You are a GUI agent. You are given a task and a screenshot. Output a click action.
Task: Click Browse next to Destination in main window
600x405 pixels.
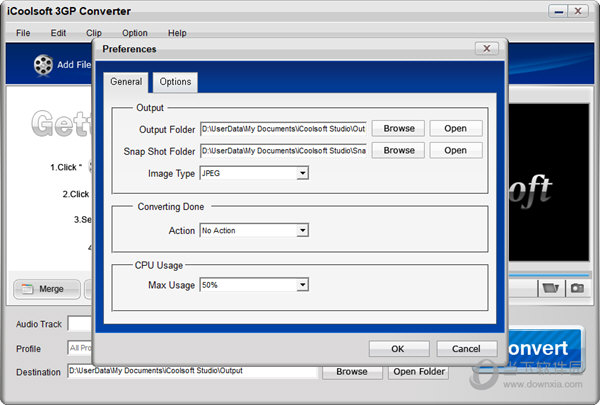click(352, 372)
